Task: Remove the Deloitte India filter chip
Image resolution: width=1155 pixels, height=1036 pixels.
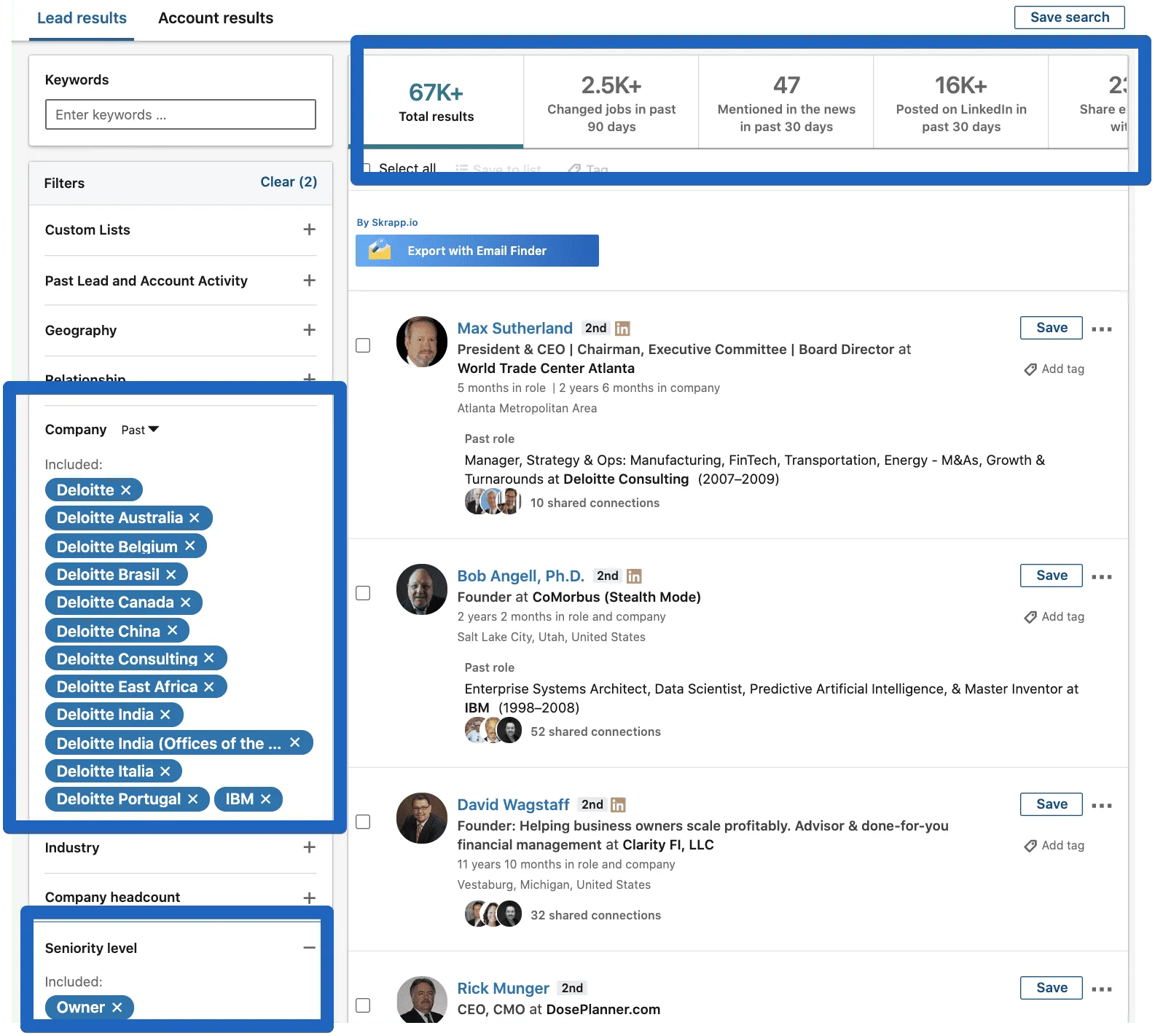Action: pyautogui.click(x=165, y=715)
